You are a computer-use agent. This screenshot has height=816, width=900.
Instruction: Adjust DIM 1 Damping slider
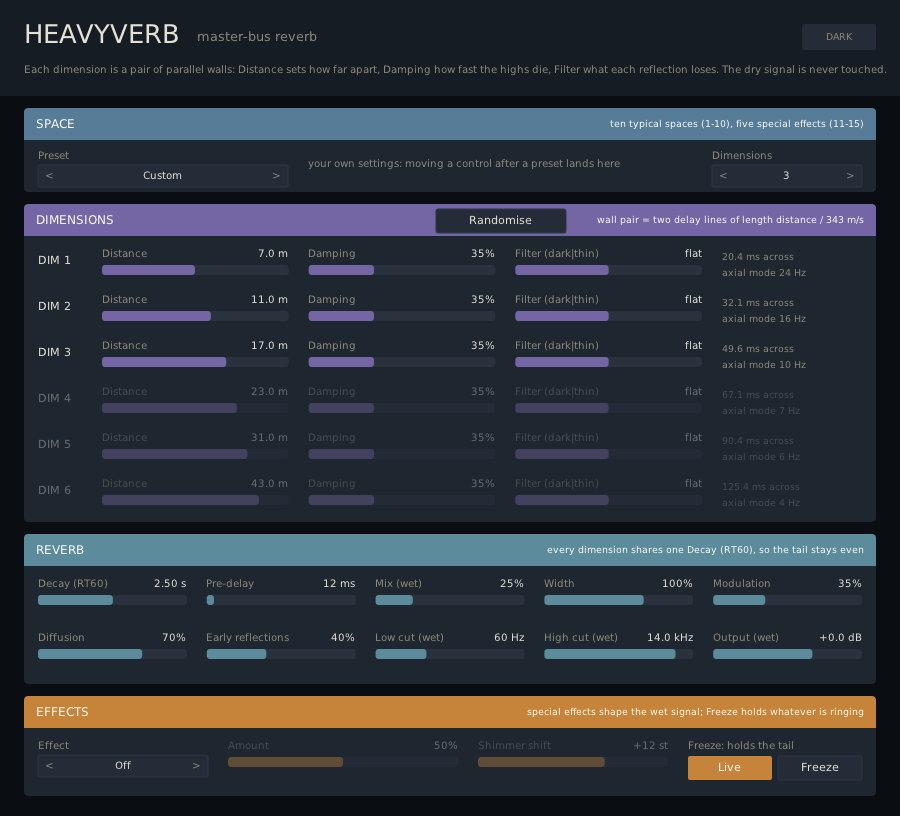[402, 270]
